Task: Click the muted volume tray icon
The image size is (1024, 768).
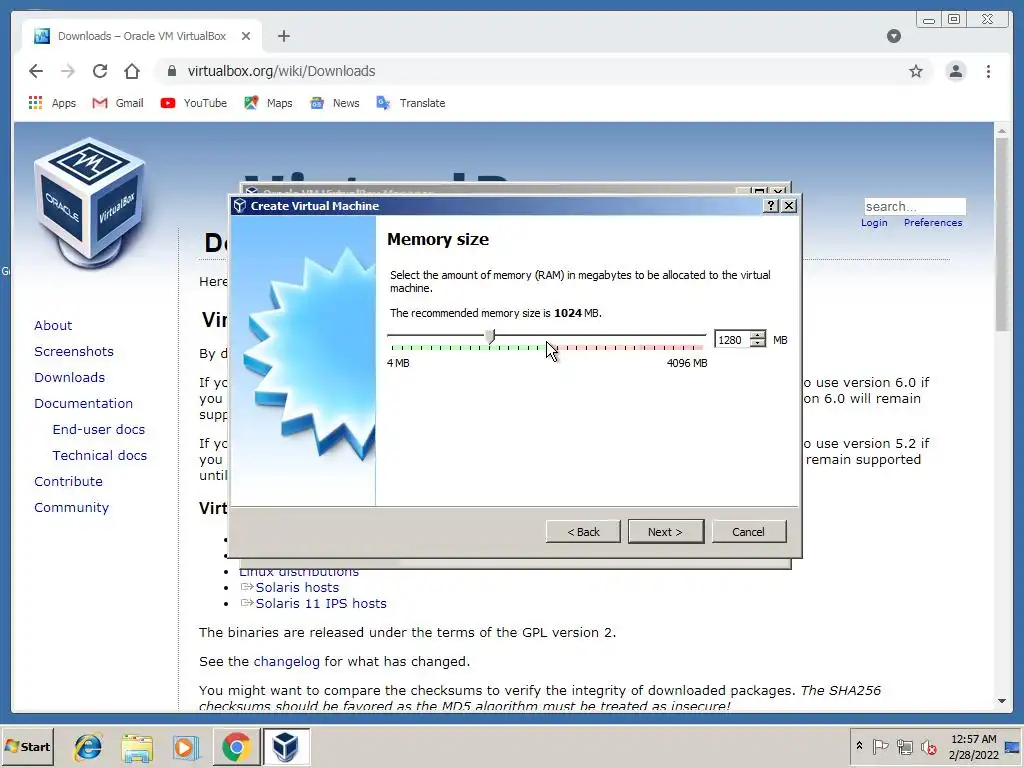Action: [x=928, y=746]
